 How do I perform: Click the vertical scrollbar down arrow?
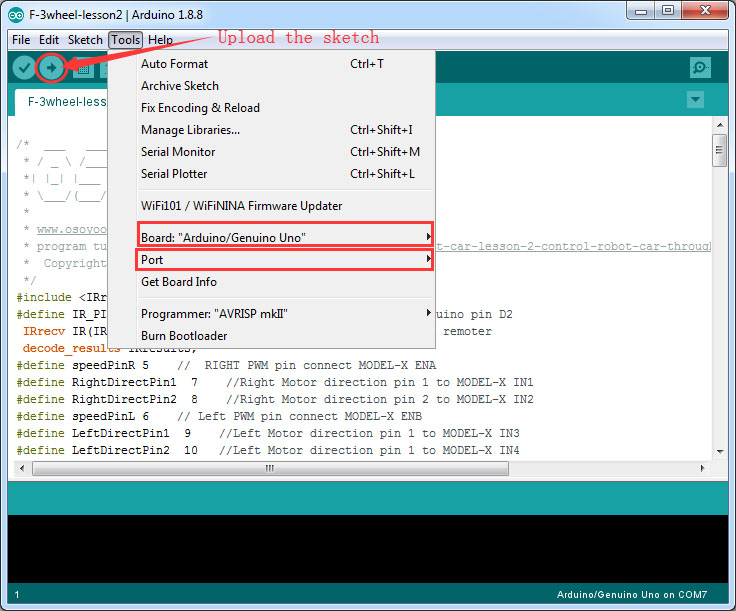tap(720, 451)
